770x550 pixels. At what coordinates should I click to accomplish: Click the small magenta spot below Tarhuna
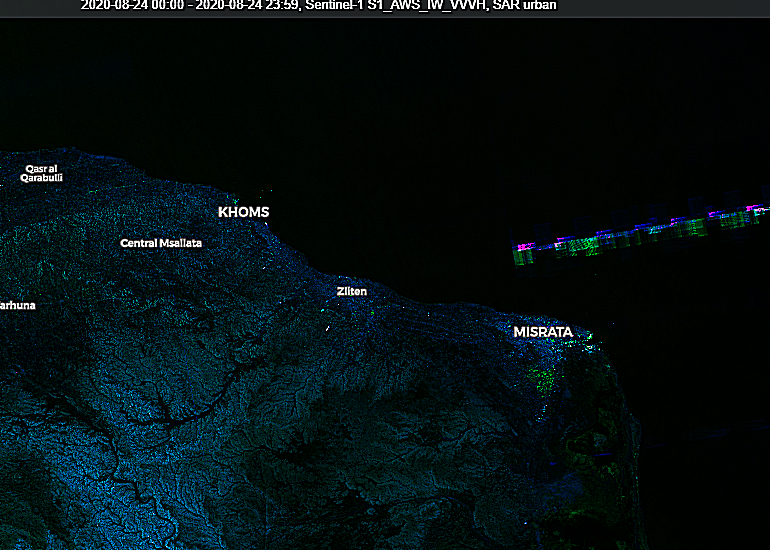point(18,371)
